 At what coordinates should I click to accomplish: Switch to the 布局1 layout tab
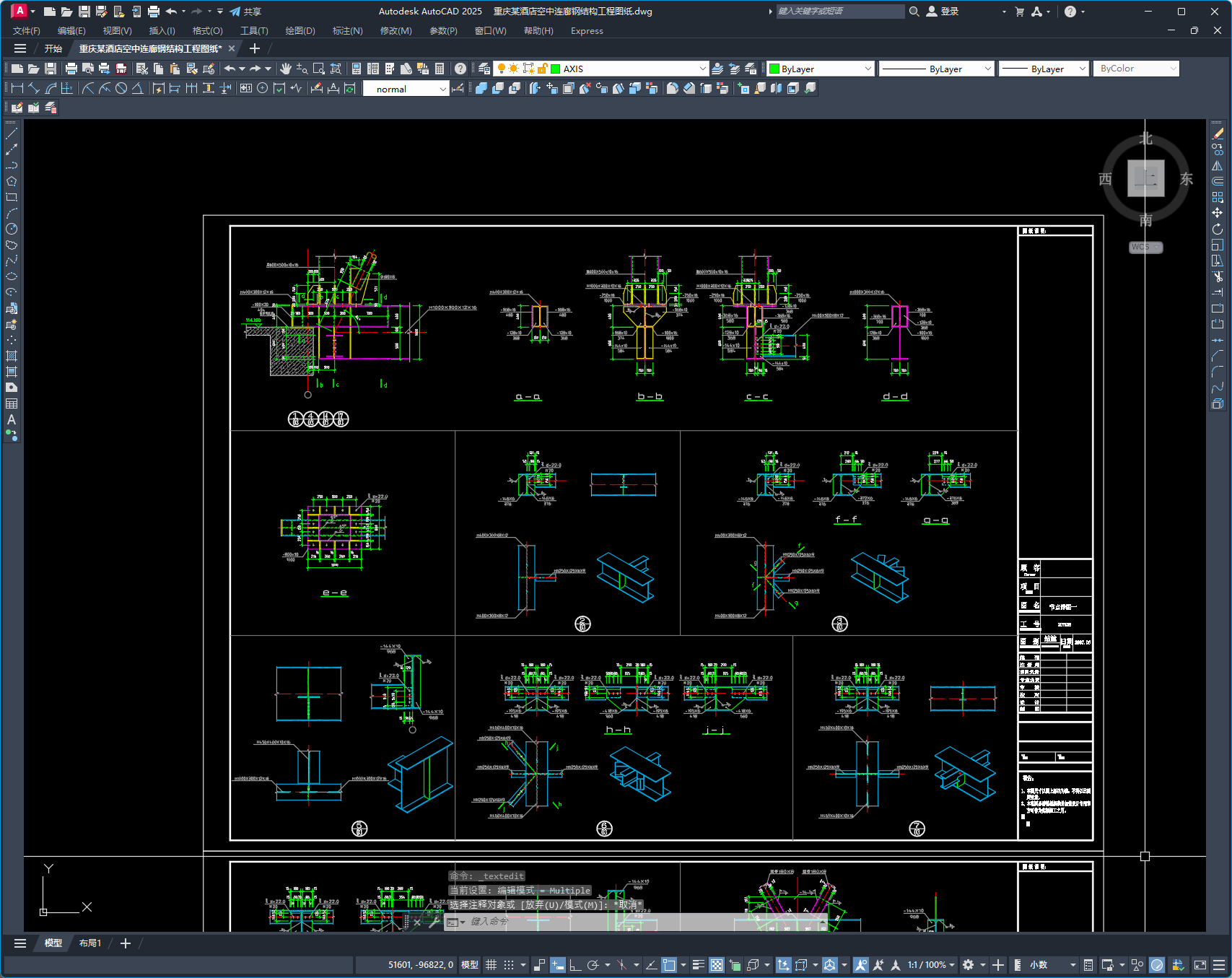(x=90, y=943)
